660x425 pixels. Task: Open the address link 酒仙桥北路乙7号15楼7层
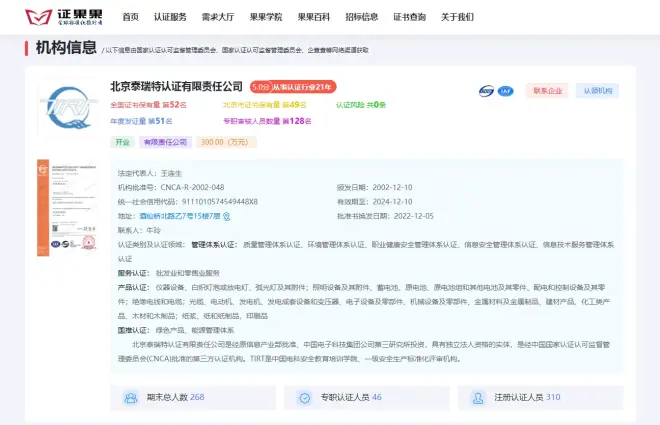[x=180, y=216]
